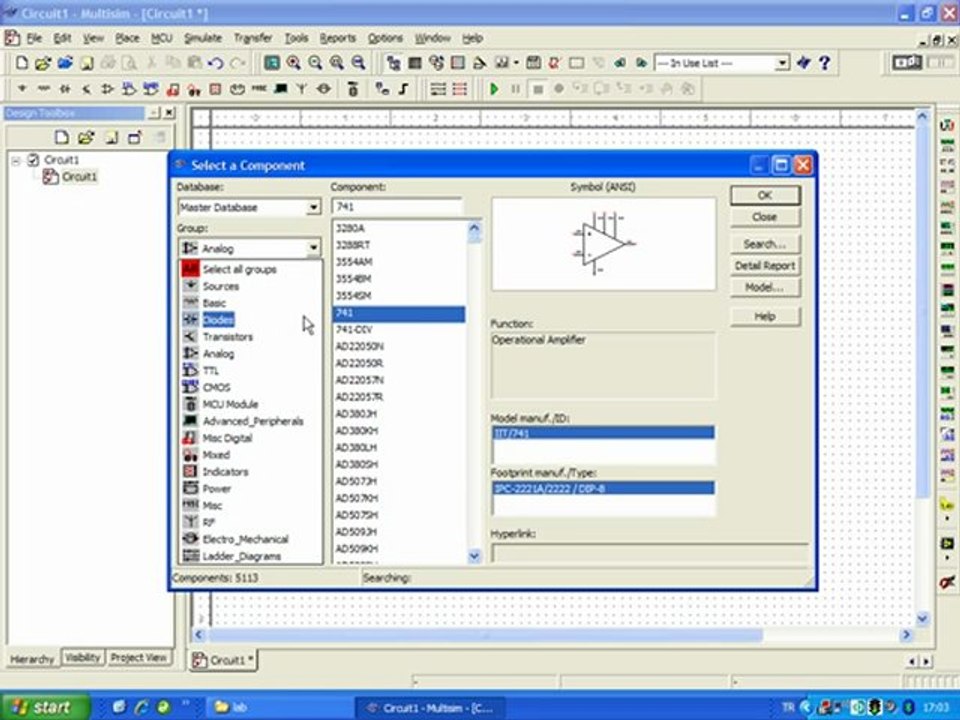Open the MCU menu
The image size is (960, 720).
tap(162, 38)
